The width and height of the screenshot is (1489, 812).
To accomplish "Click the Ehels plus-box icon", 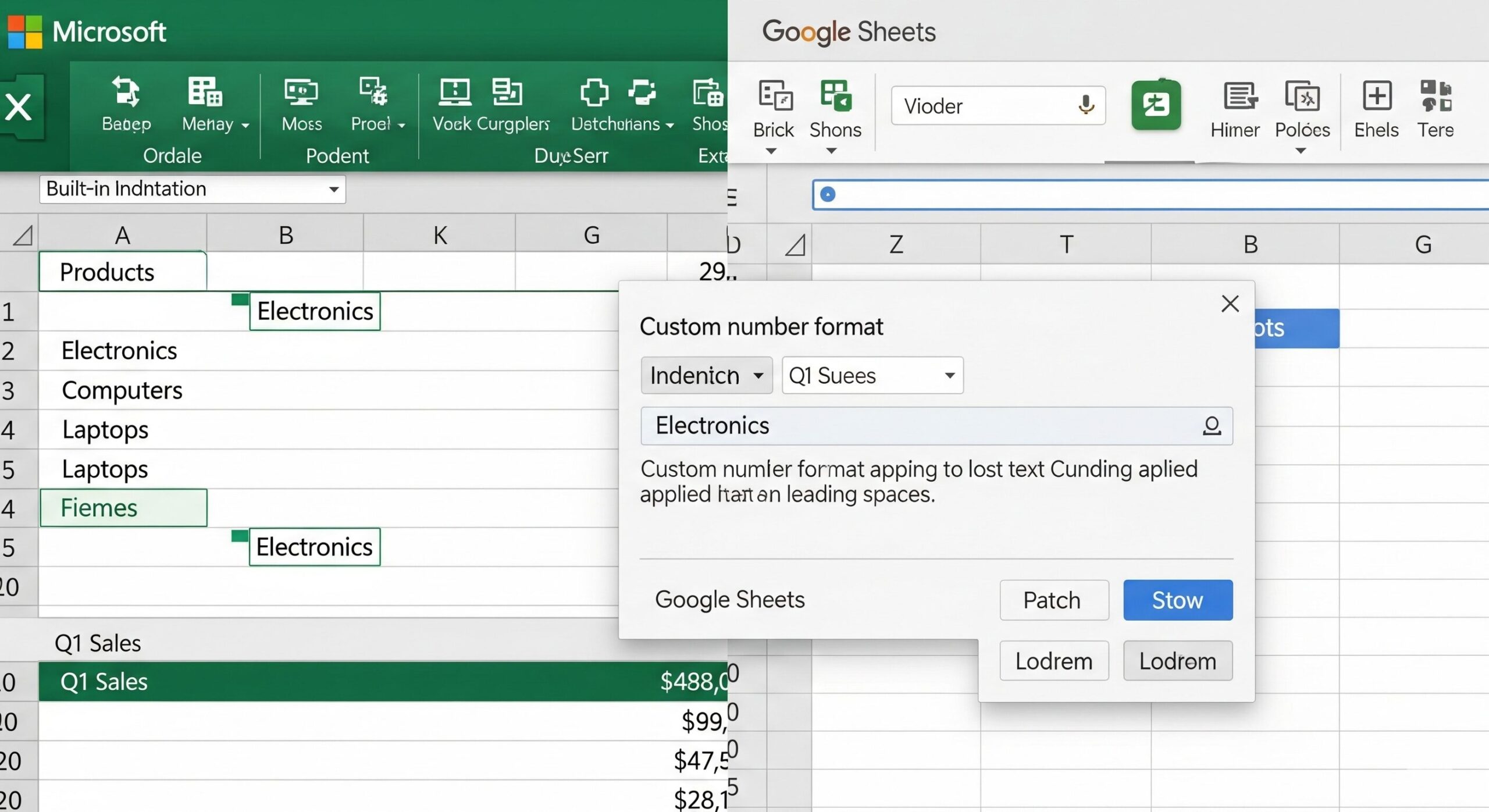I will pyautogui.click(x=1377, y=95).
